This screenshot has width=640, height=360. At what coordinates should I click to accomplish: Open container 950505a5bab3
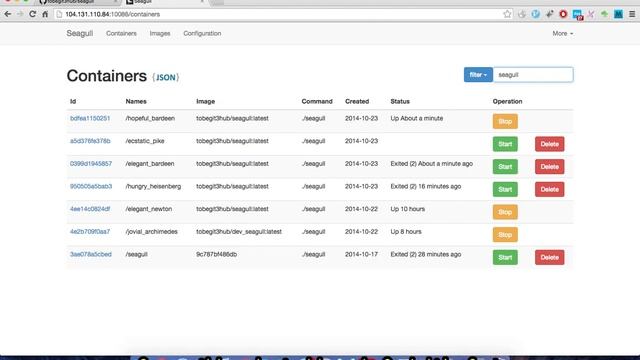pos(91,186)
